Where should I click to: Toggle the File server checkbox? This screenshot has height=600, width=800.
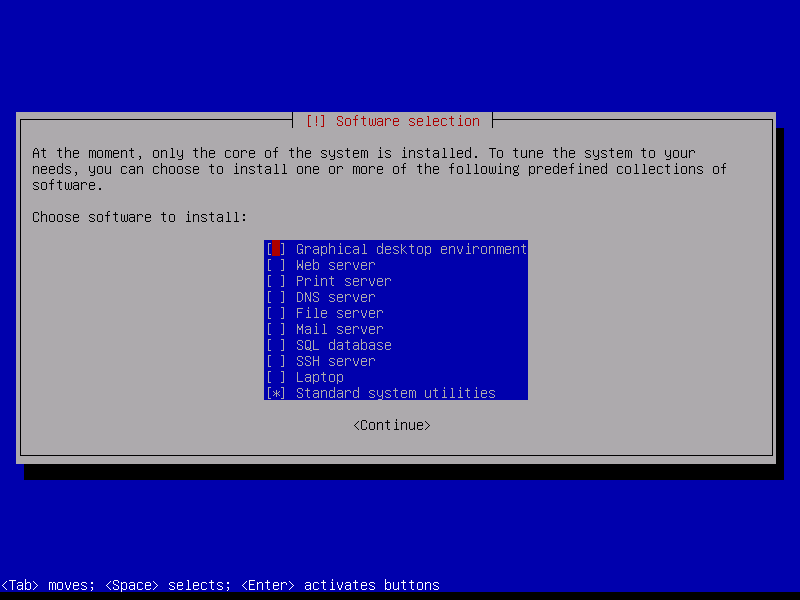point(276,313)
